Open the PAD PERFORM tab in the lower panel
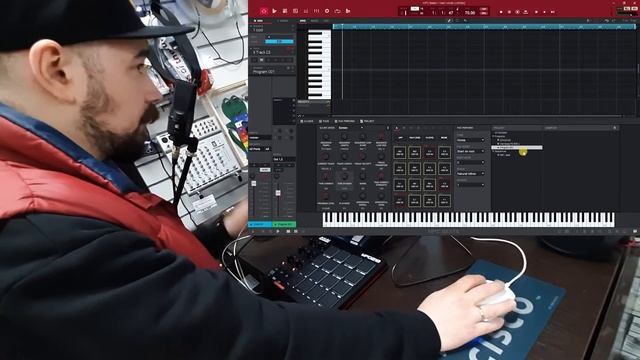 click(345, 121)
